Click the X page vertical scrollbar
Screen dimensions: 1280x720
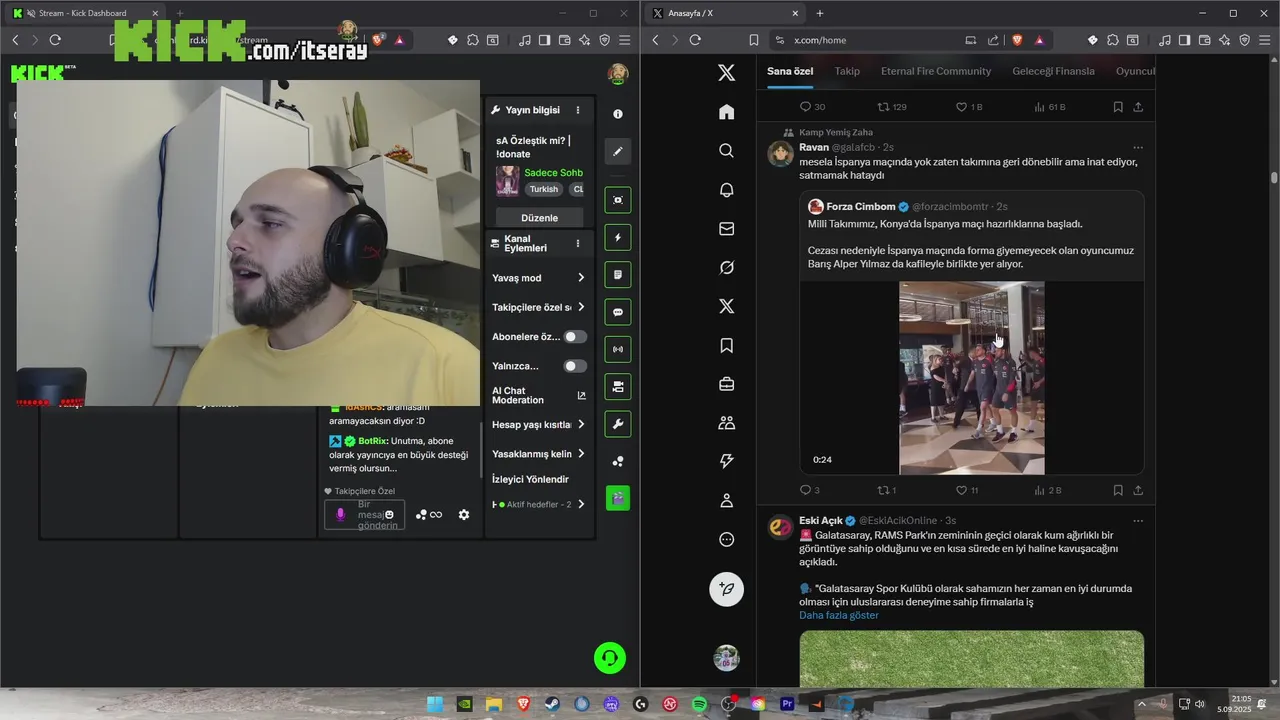coord(1274,178)
